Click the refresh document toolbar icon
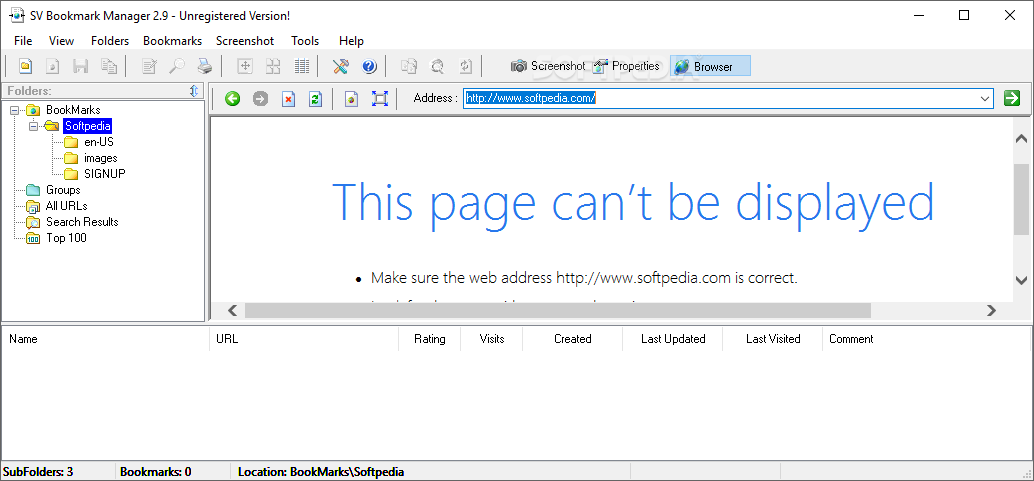The image size is (1034, 481). tap(466, 66)
